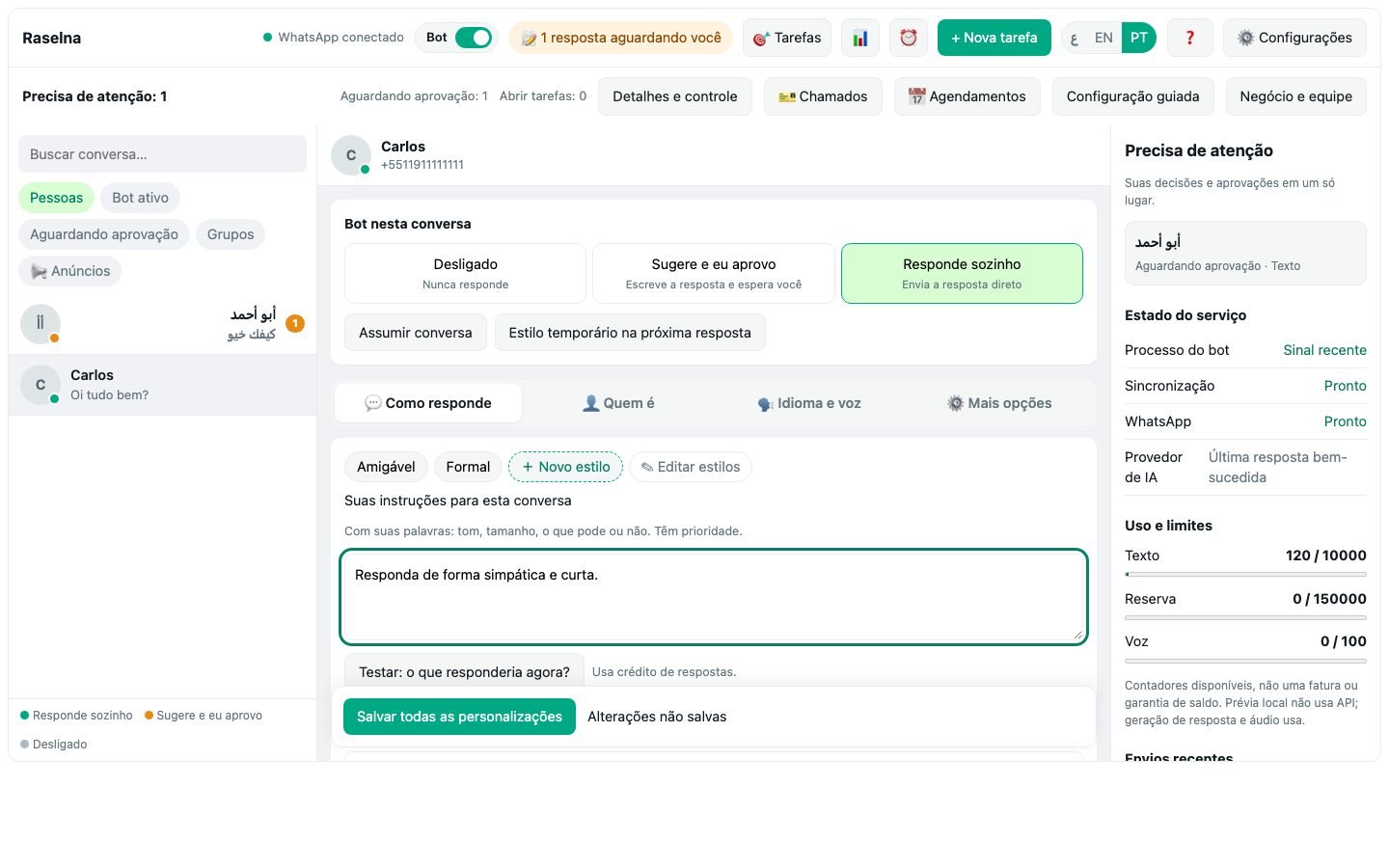Click the أبو أحمد avatar in conversation list
Screen dimensions: 1389x868
coord(41,324)
